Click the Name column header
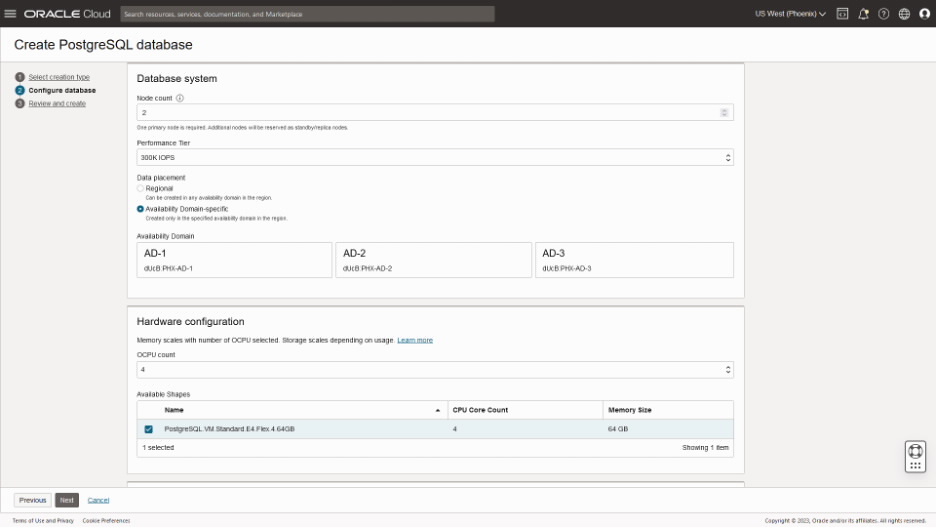This screenshot has height=528, width=936. [174, 410]
